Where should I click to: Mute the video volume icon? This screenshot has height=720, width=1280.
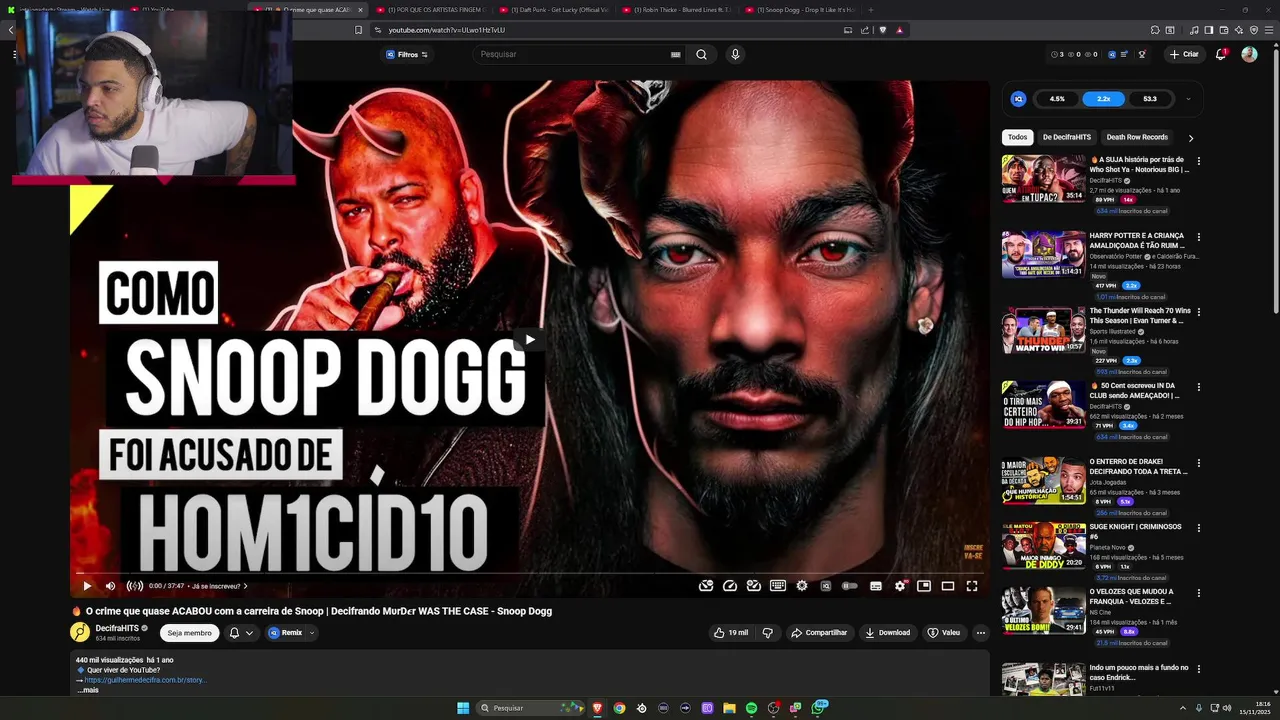point(110,586)
